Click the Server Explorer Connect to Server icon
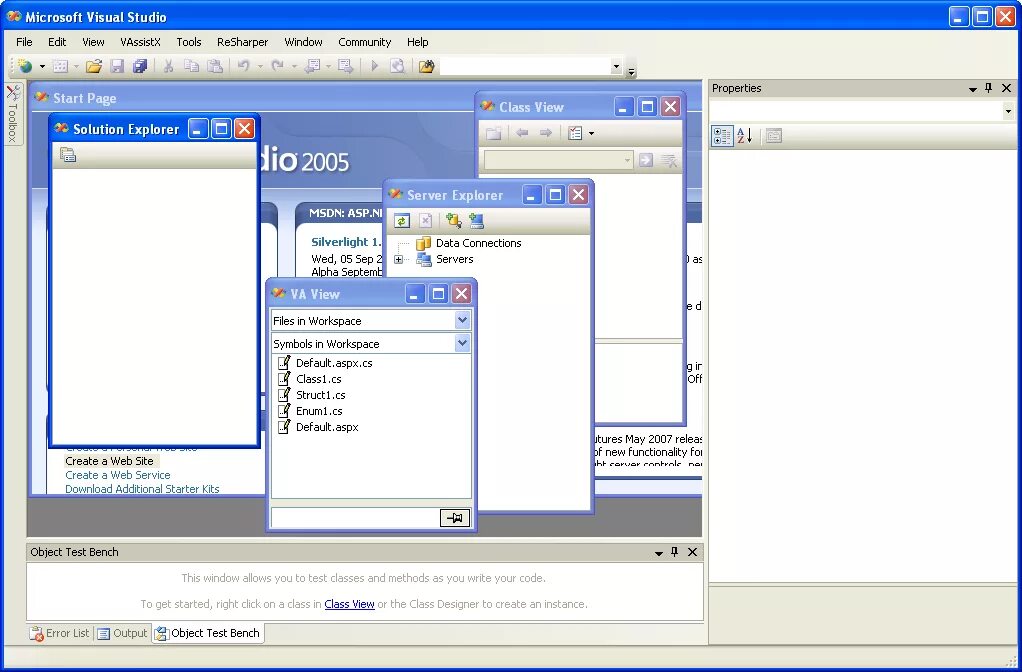This screenshot has width=1022, height=672. tap(476, 221)
